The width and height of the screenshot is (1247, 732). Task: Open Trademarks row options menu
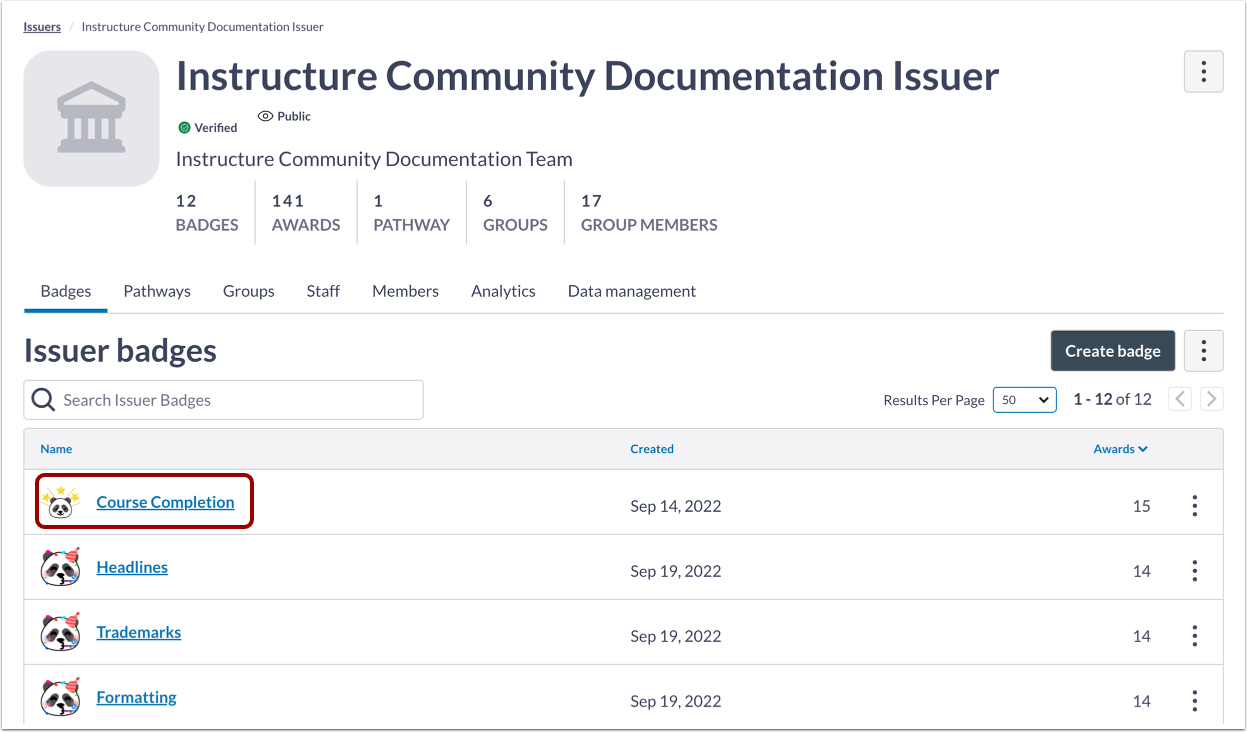click(x=1194, y=636)
